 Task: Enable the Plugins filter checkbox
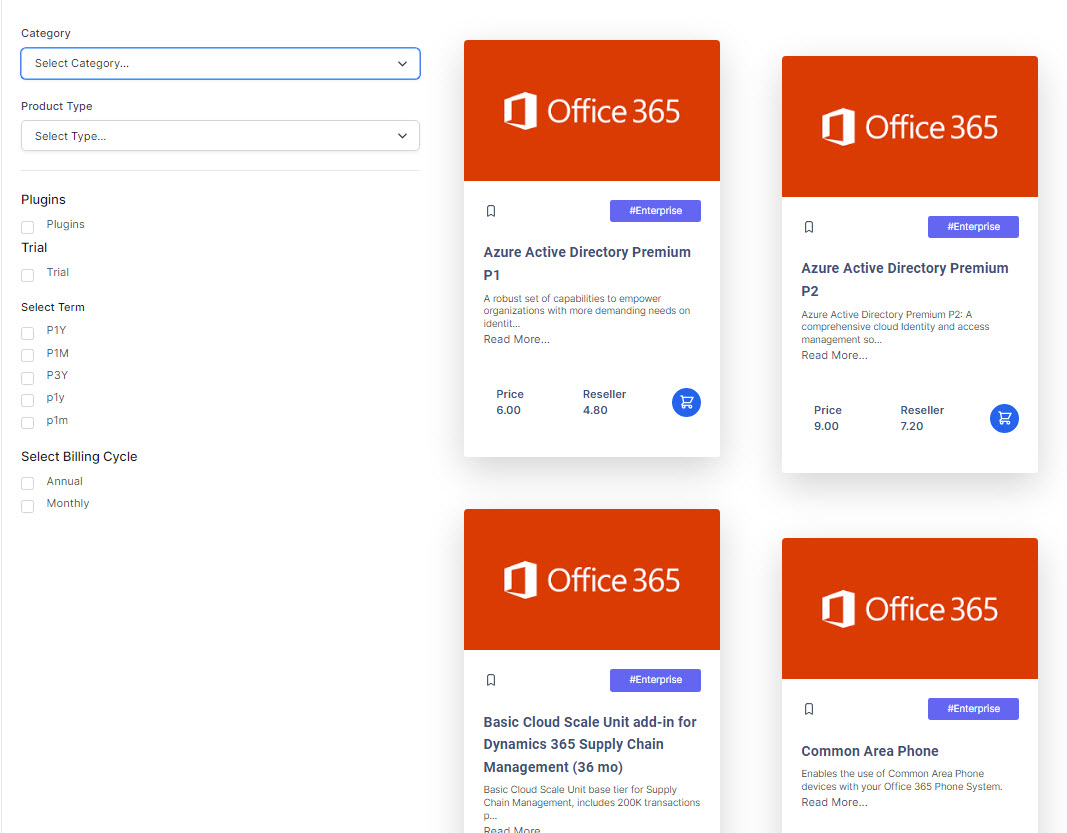[x=27, y=227]
